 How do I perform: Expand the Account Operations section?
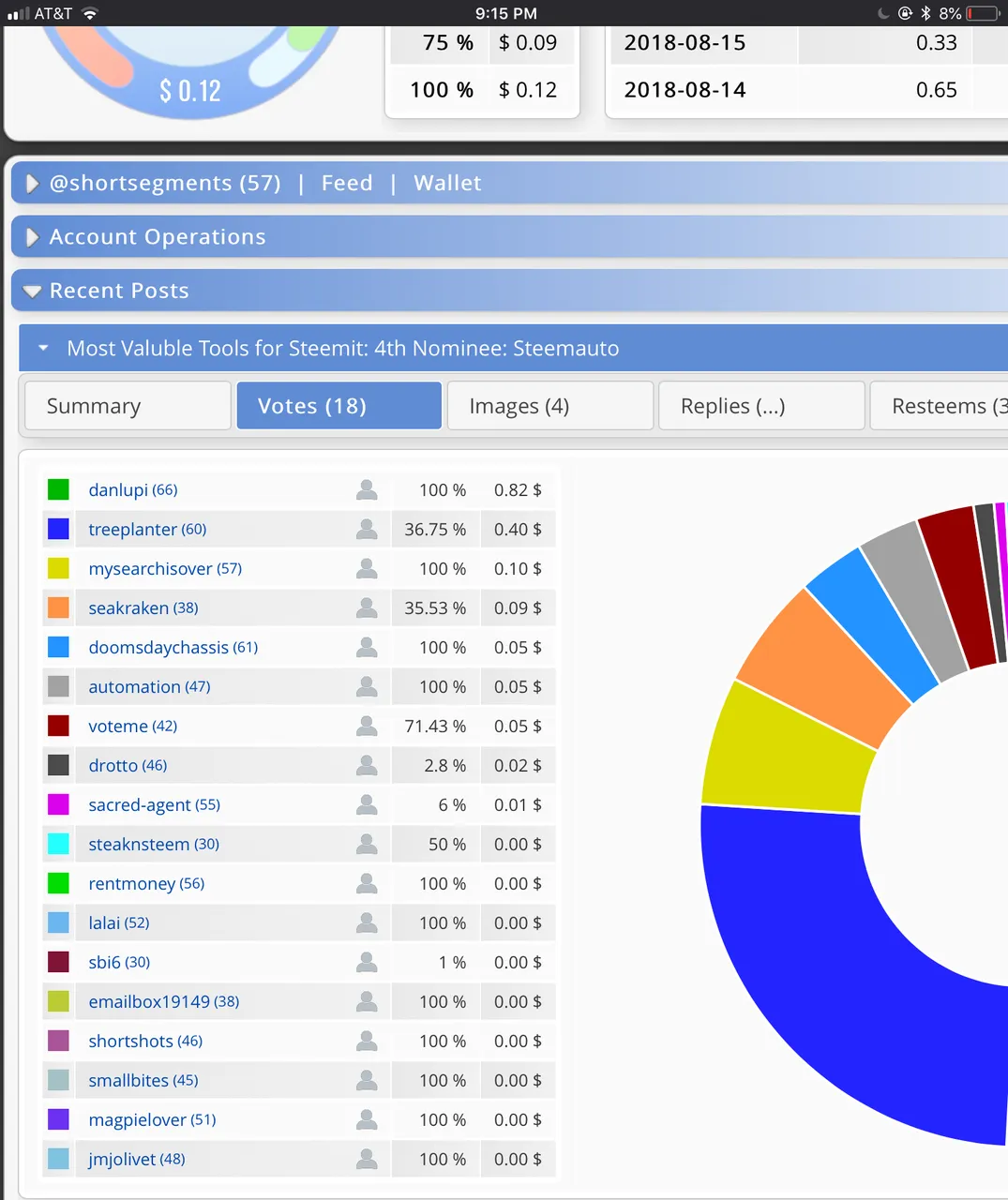[x=32, y=237]
